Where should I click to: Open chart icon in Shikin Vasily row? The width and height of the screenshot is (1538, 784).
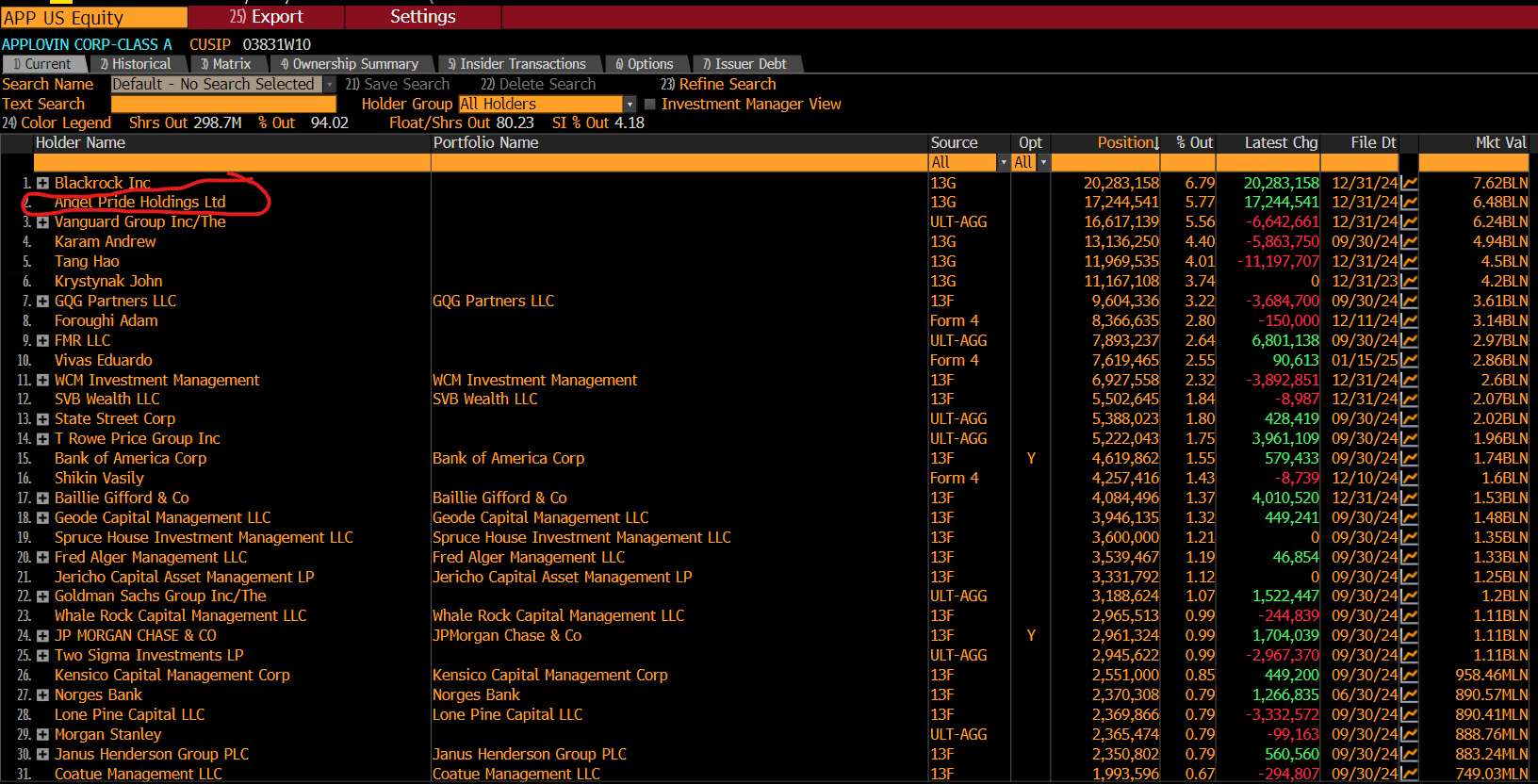(x=1409, y=479)
